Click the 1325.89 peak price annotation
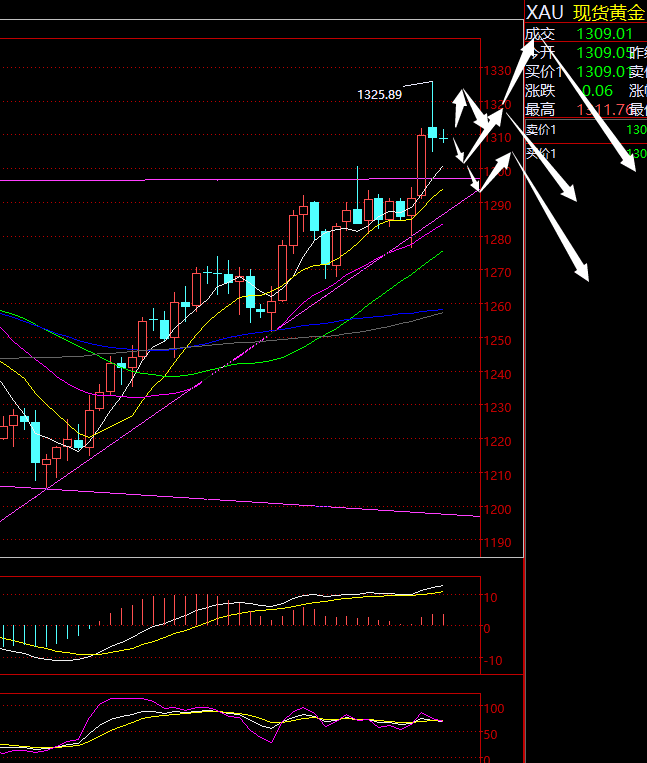 click(379, 94)
